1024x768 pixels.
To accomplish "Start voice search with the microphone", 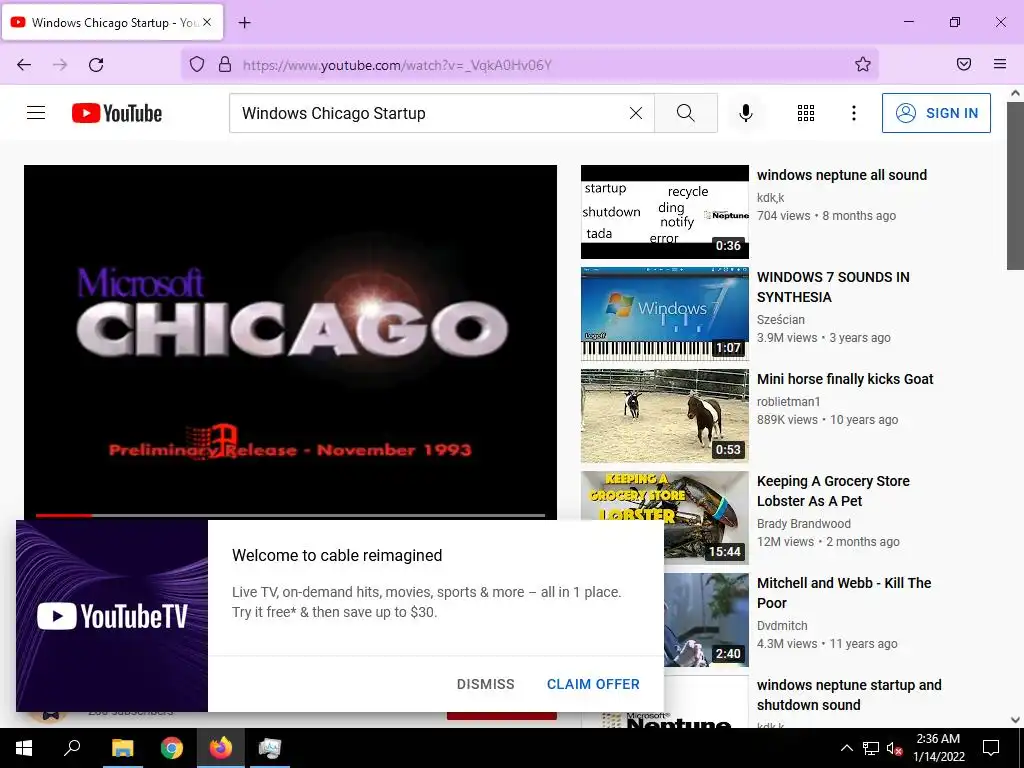I will tap(745, 113).
